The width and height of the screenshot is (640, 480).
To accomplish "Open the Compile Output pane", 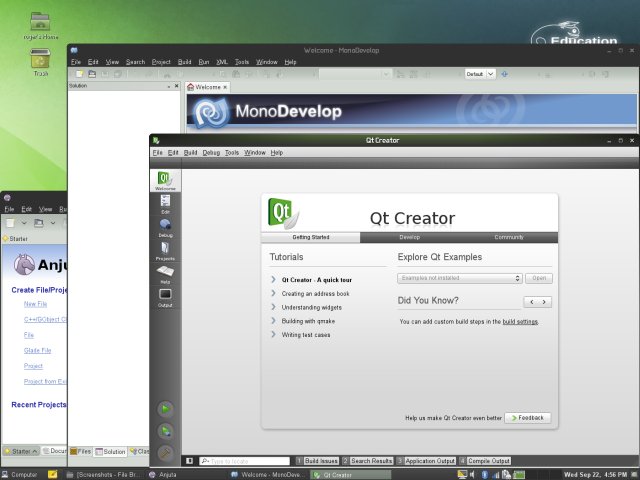I will point(484,461).
